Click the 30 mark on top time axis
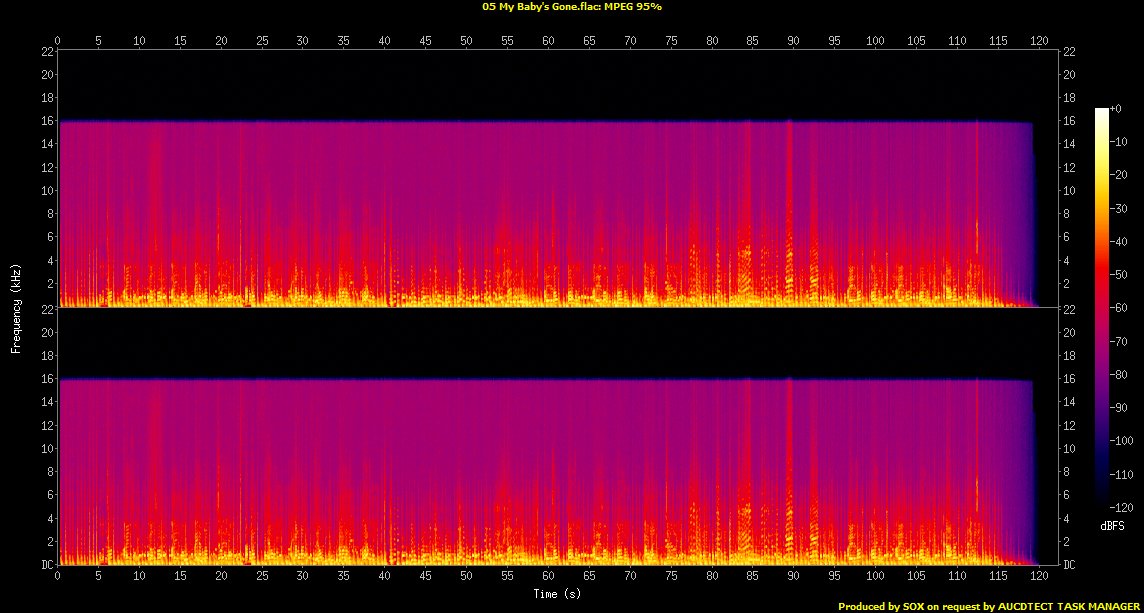 click(x=303, y=40)
